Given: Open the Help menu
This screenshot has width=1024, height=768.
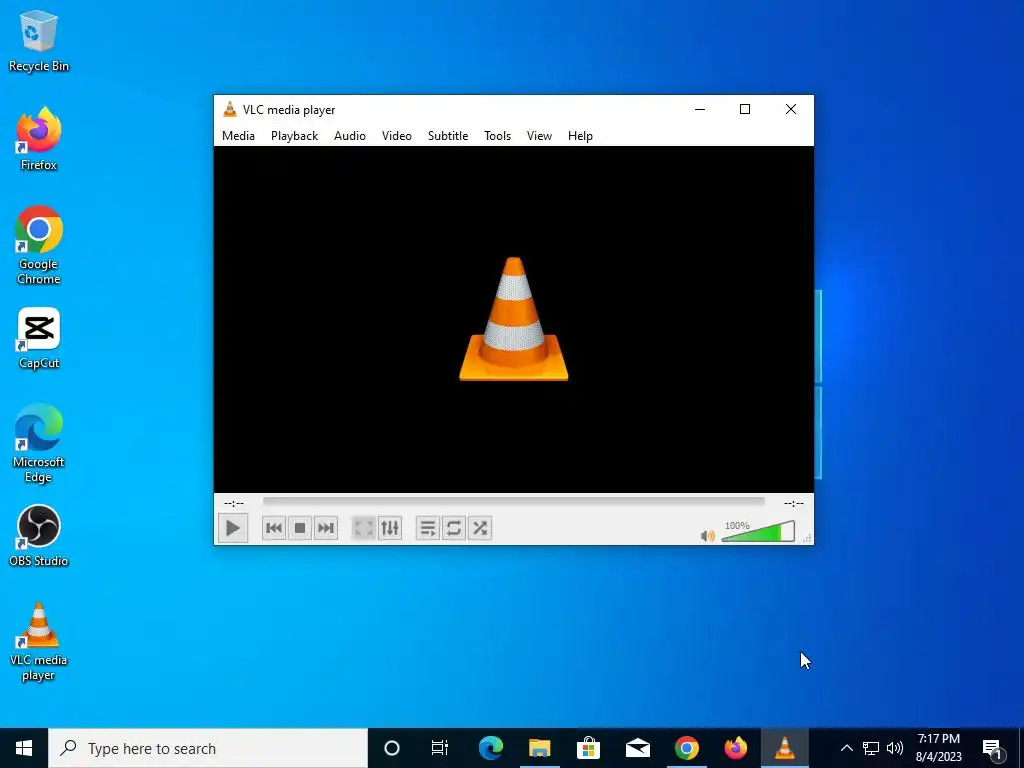Looking at the screenshot, I should coord(580,136).
